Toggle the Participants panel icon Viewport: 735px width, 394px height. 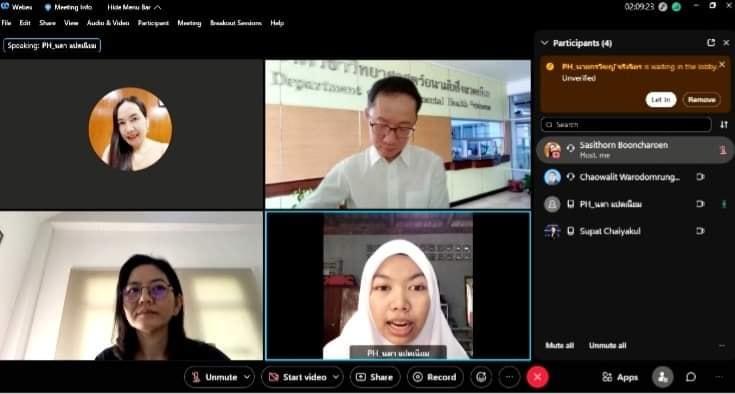[662, 377]
